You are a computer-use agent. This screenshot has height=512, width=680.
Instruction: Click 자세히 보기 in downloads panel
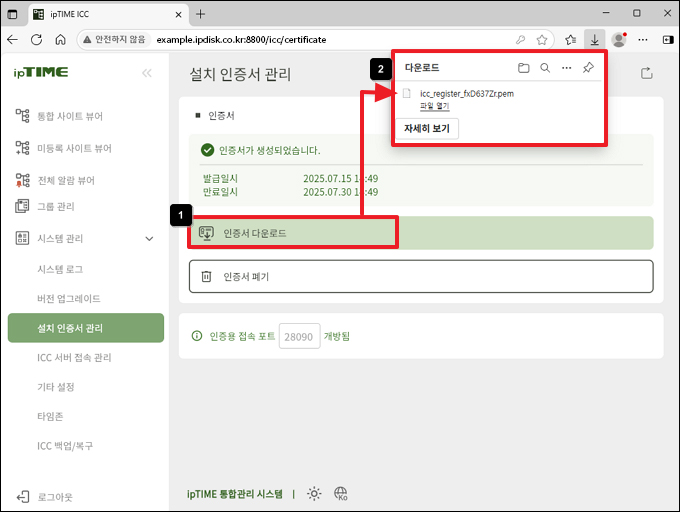[x=427, y=129]
